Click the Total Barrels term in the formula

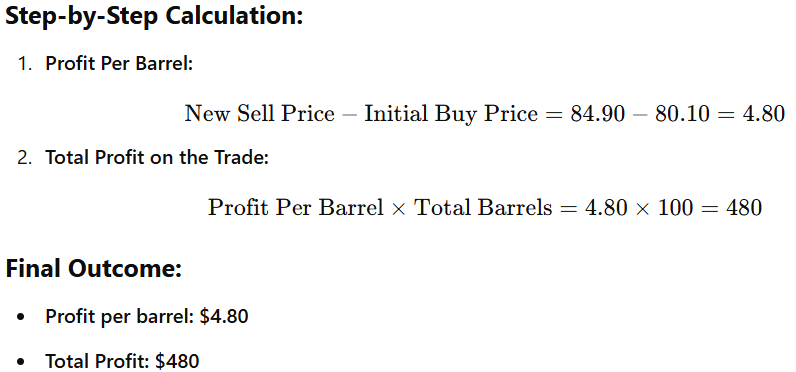(483, 208)
